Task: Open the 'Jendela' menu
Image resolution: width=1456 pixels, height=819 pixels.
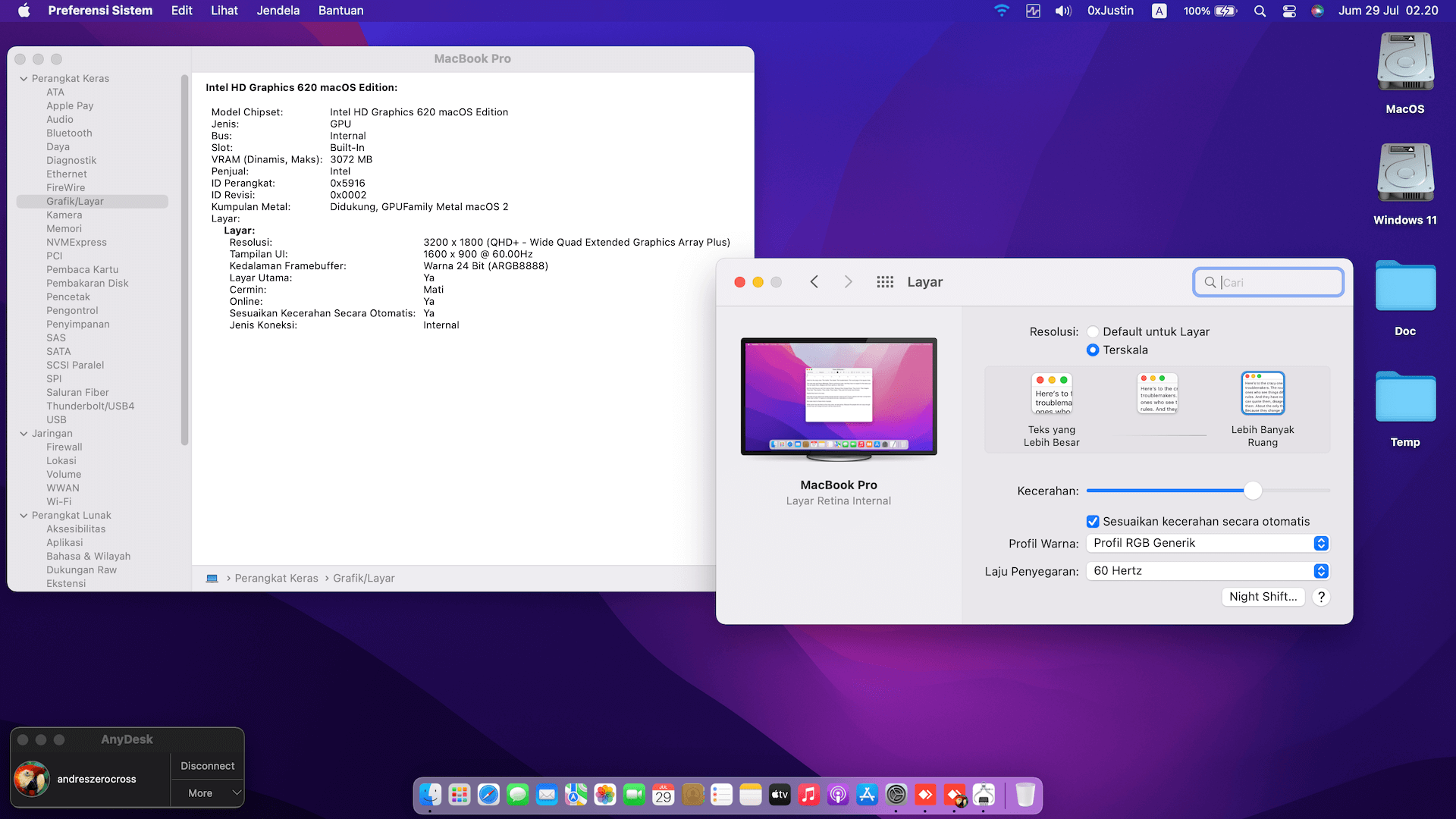Action: coord(278,11)
